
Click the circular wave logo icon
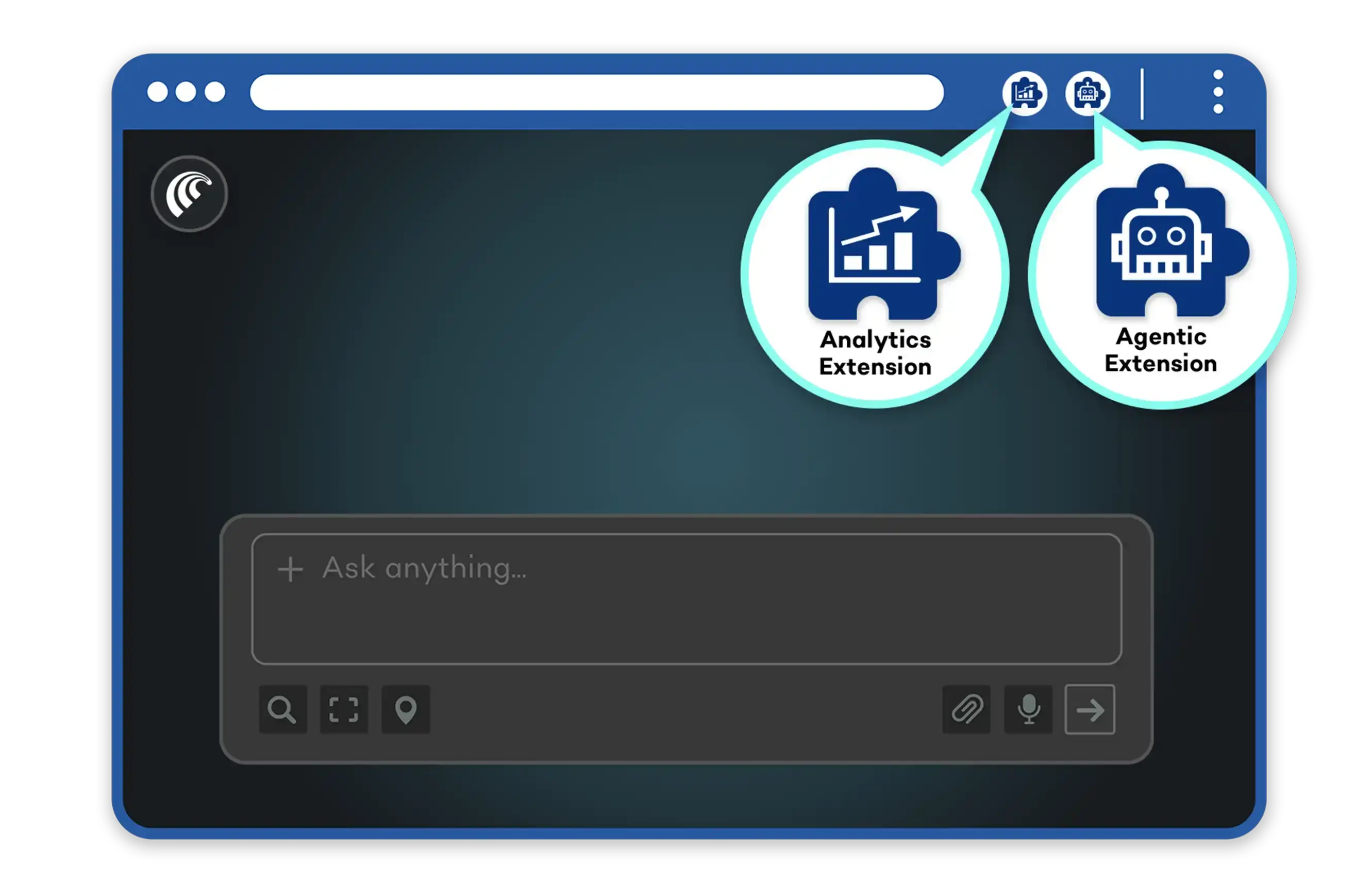[189, 194]
